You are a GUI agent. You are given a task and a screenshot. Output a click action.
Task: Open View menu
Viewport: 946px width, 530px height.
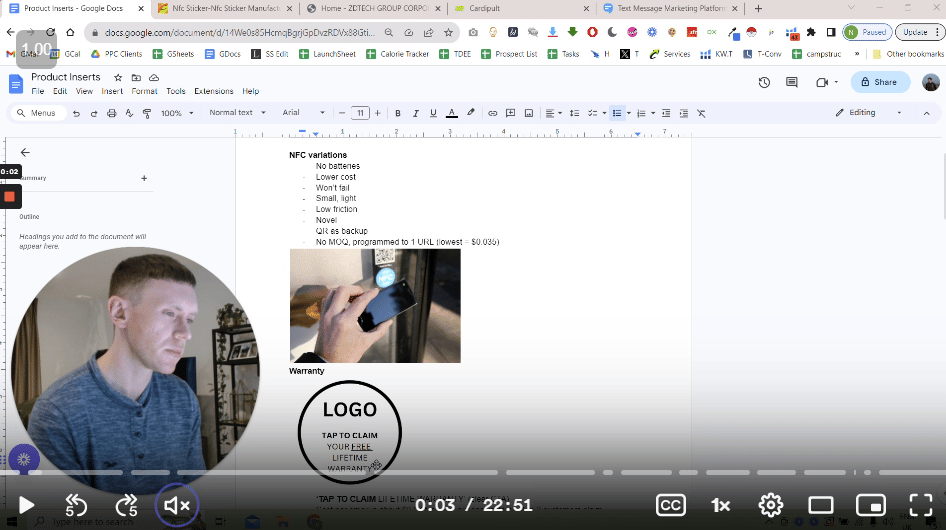pyautogui.click(x=84, y=91)
